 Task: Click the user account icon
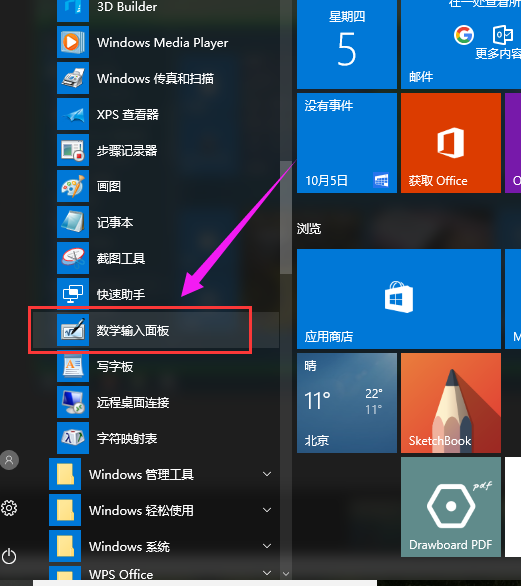(x=9, y=460)
